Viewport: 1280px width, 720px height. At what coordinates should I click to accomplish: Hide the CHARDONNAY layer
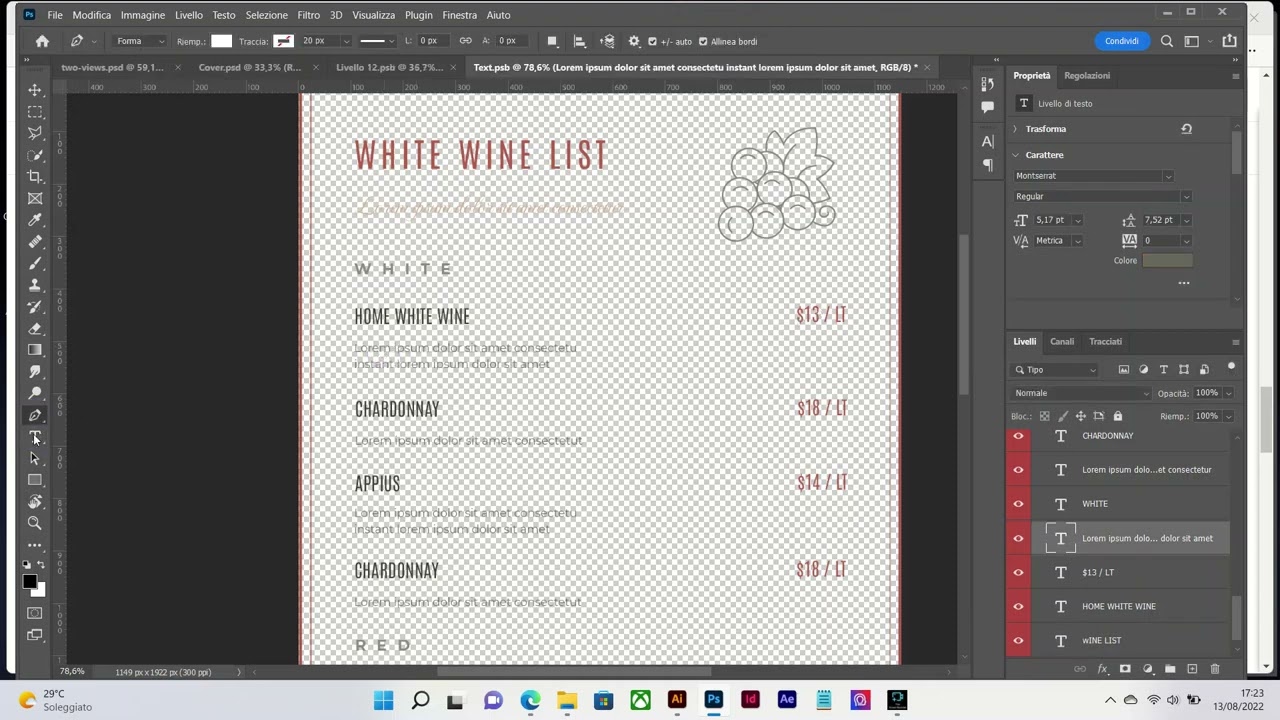click(1018, 436)
